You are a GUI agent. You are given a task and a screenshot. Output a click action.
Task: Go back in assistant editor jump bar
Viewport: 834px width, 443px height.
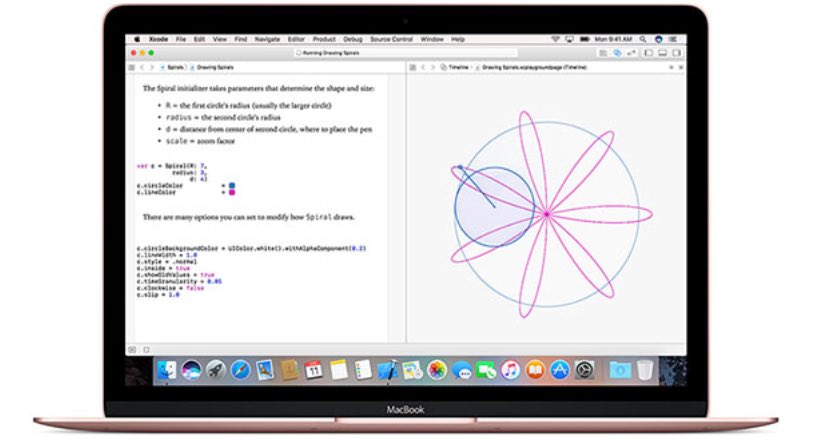(423, 68)
